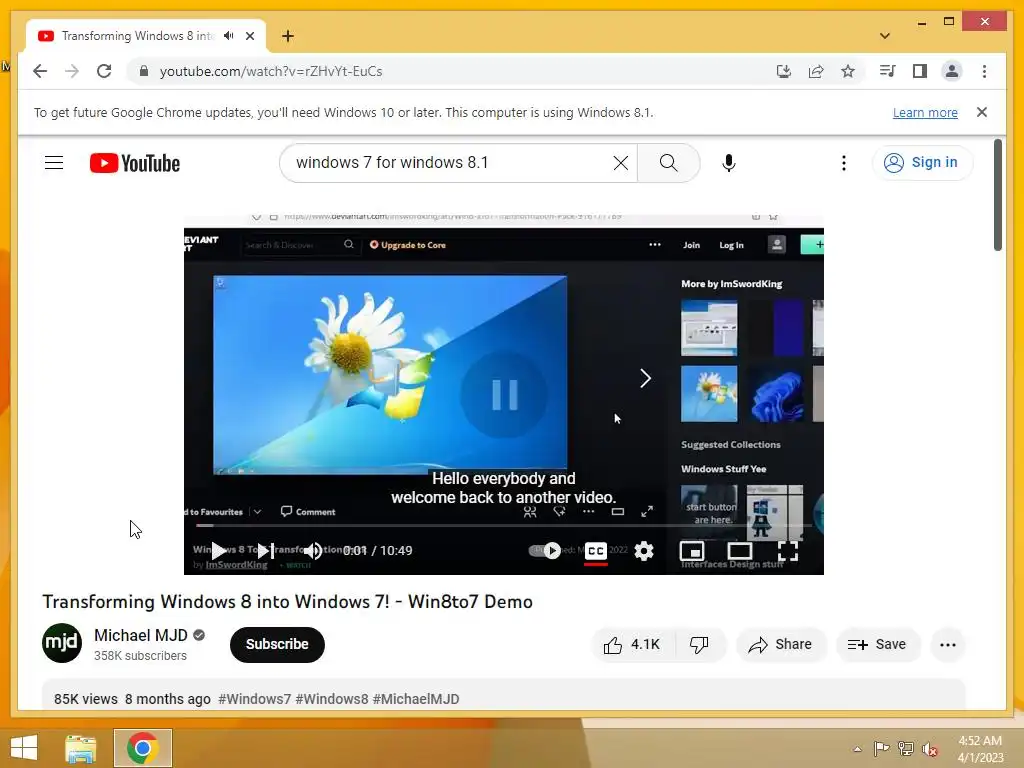Seek on the video progress bar

pos(504,525)
